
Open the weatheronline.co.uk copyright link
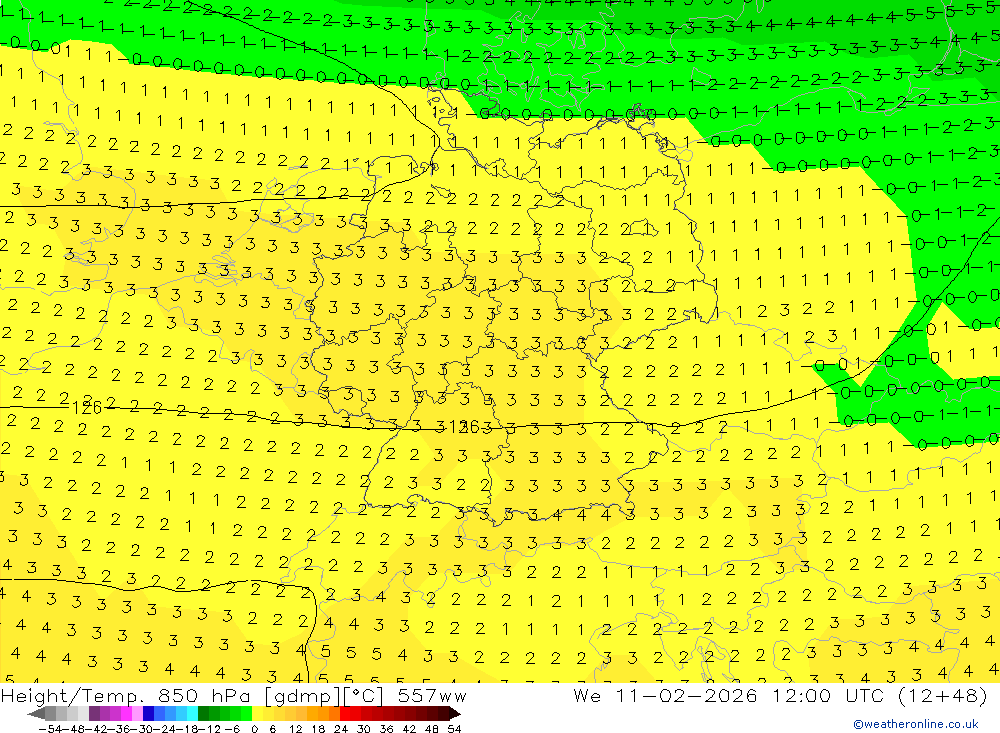(x=916, y=723)
